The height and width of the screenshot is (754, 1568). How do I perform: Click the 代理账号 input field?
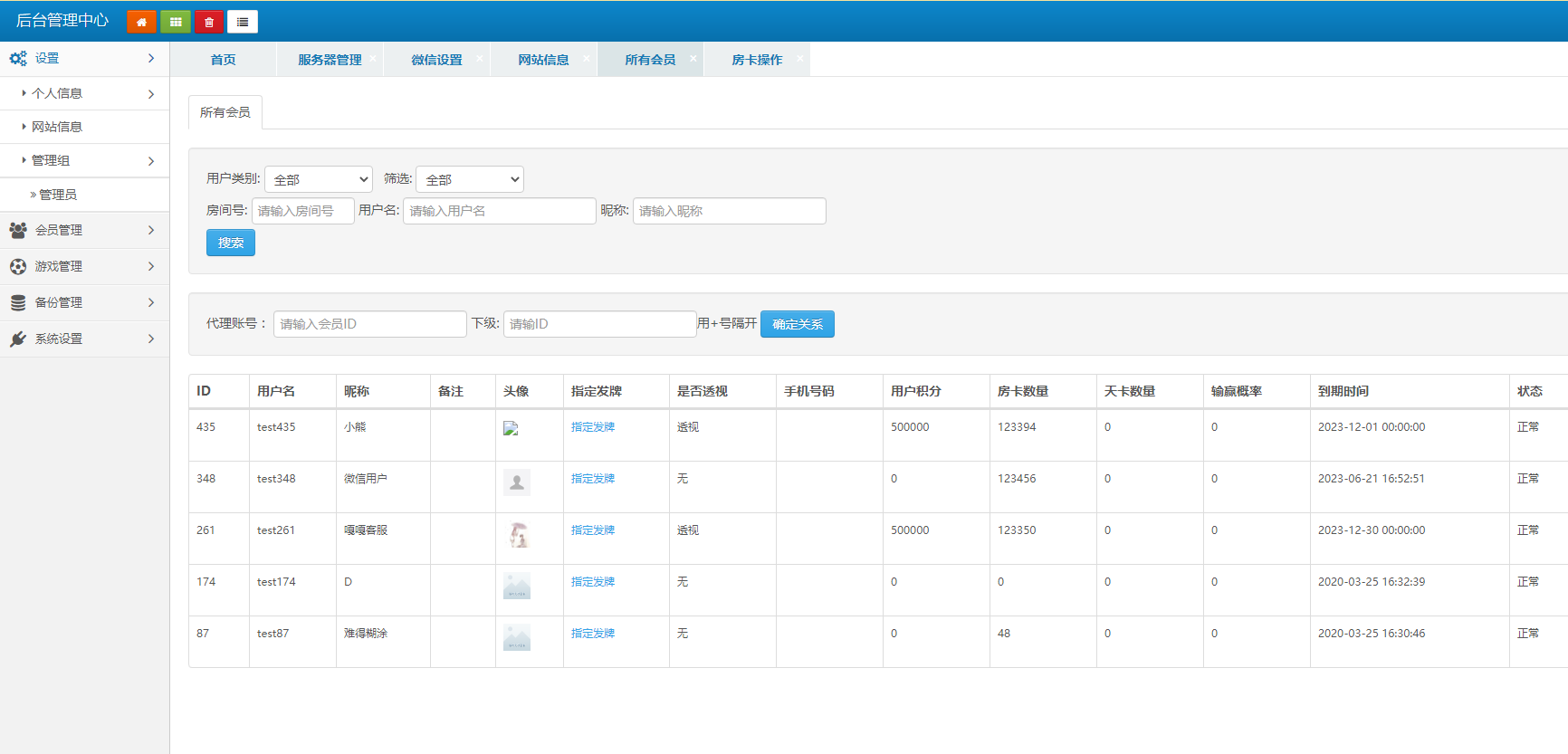(x=369, y=324)
